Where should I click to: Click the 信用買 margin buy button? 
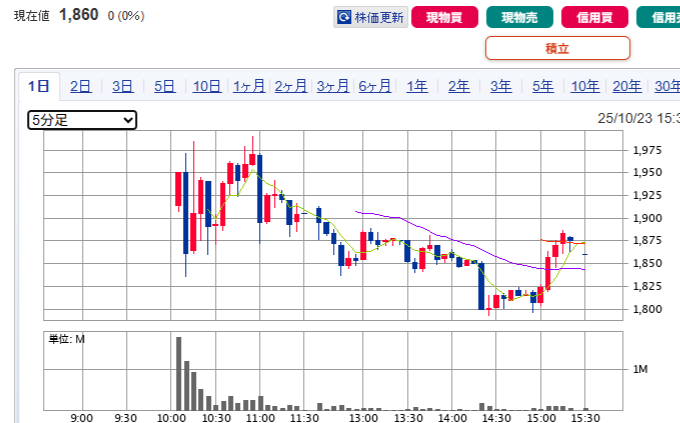tap(595, 17)
